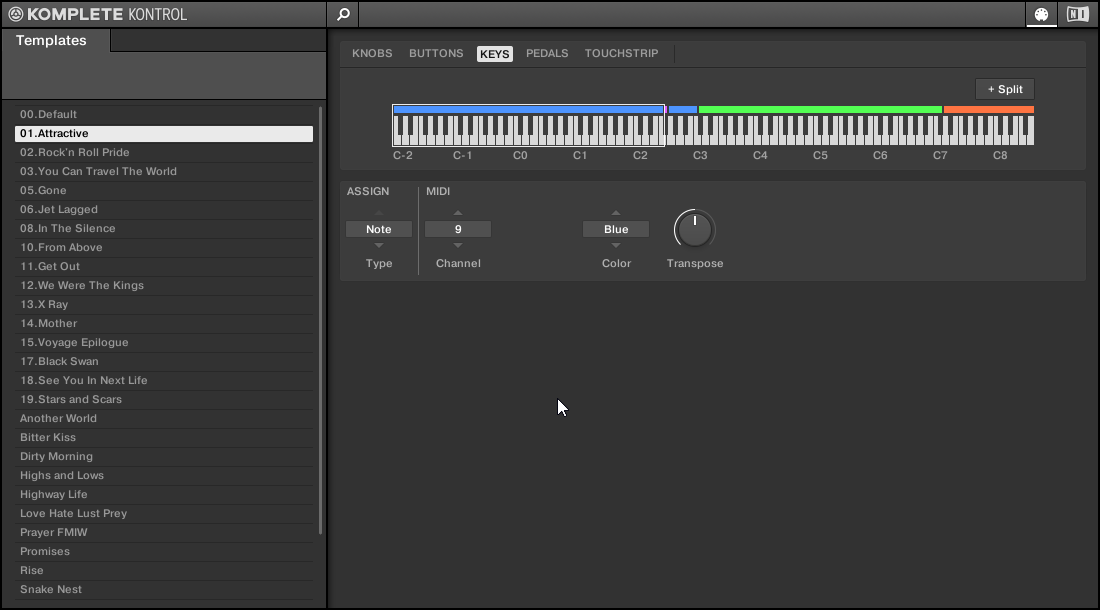
Task: Choose the Snake Nest template
Action: [164, 589]
